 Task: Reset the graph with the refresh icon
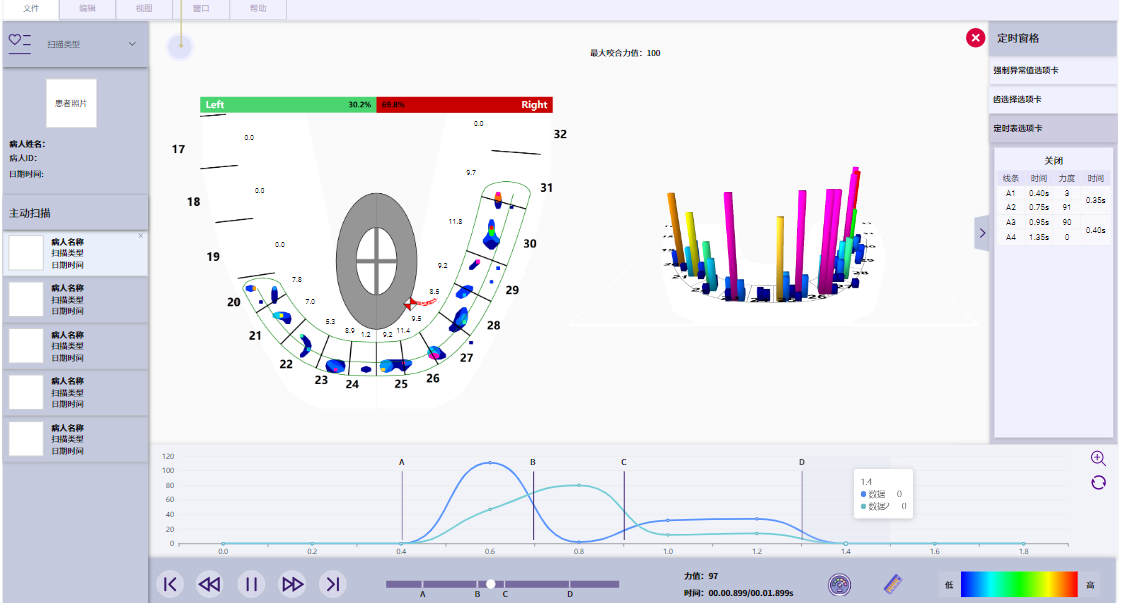point(1098,482)
